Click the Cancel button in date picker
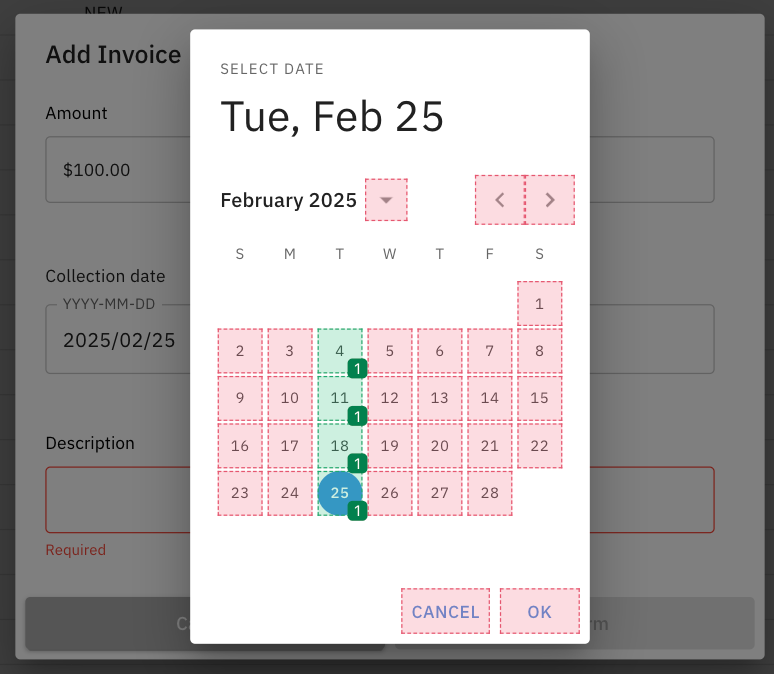 (445, 611)
